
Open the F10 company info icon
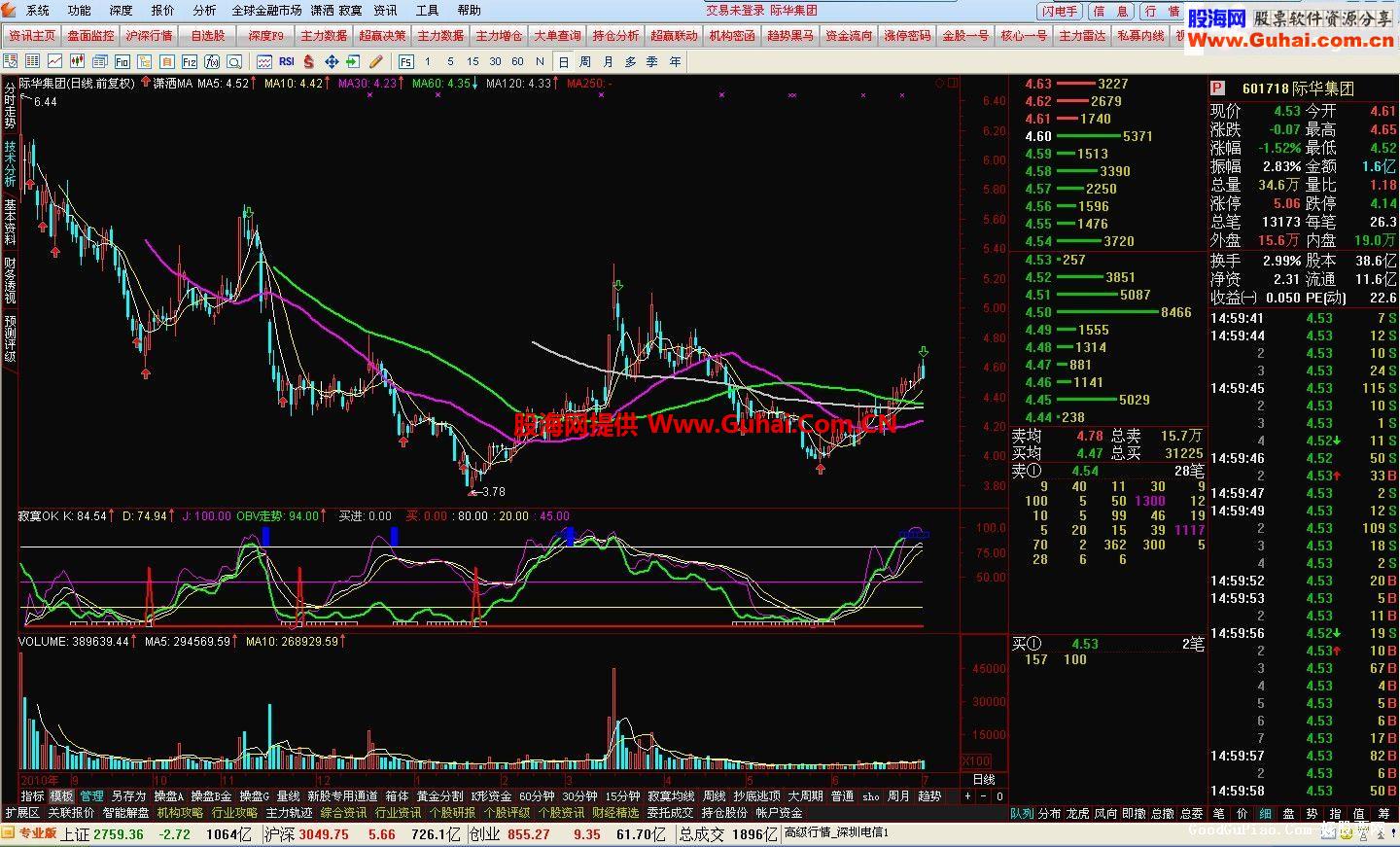[122, 61]
